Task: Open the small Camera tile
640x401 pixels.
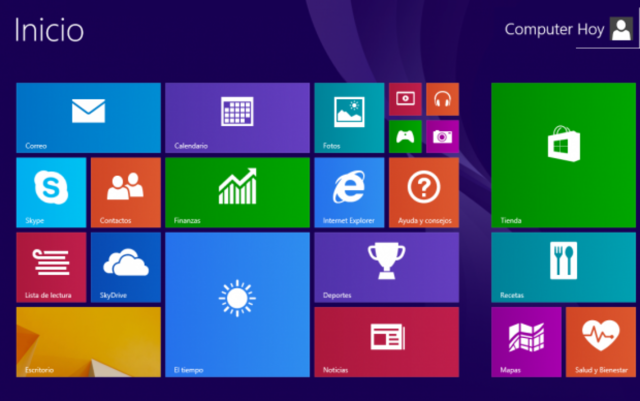Action: (x=442, y=136)
